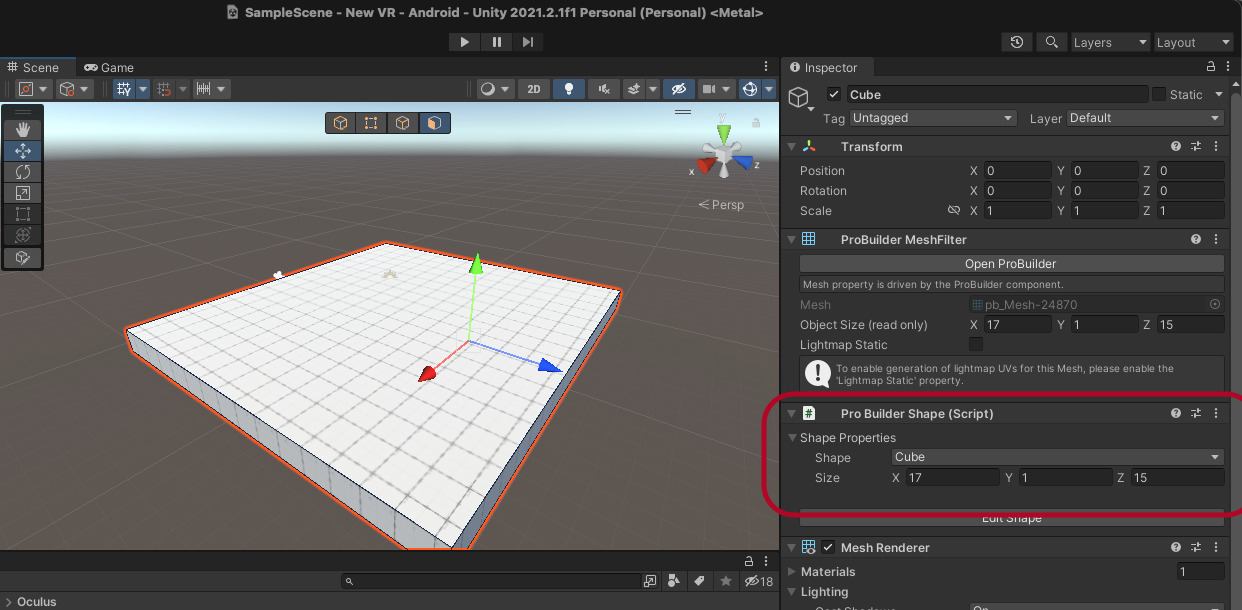Expand the Materials section

[x=792, y=572]
